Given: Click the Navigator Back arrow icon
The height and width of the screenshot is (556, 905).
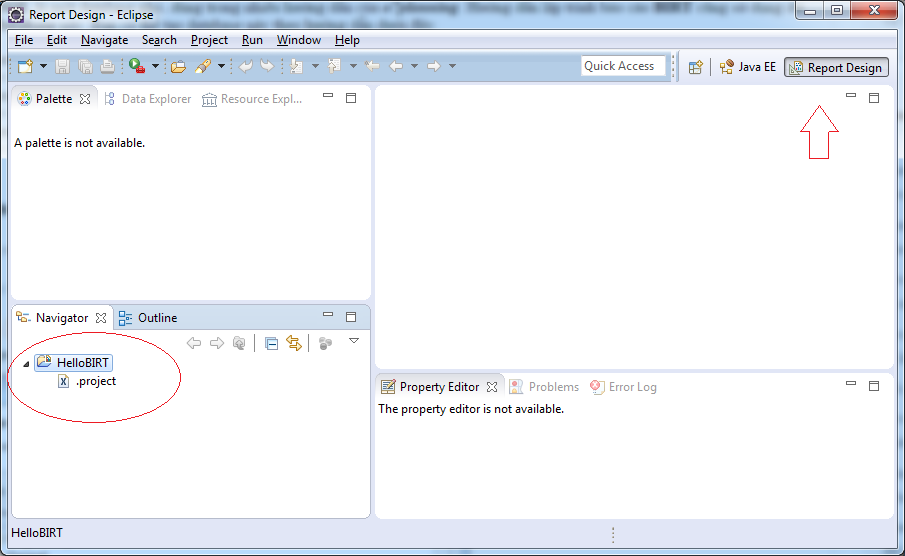Looking at the screenshot, I should (x=194, y=343).
